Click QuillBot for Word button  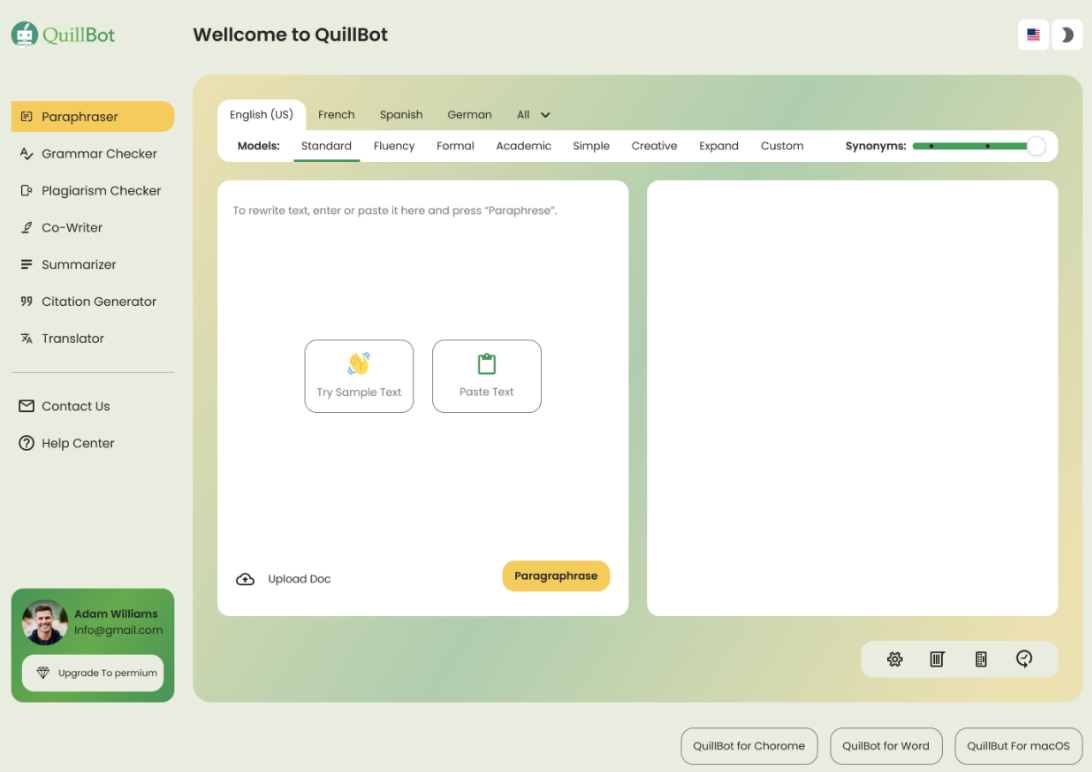point(885,746)
